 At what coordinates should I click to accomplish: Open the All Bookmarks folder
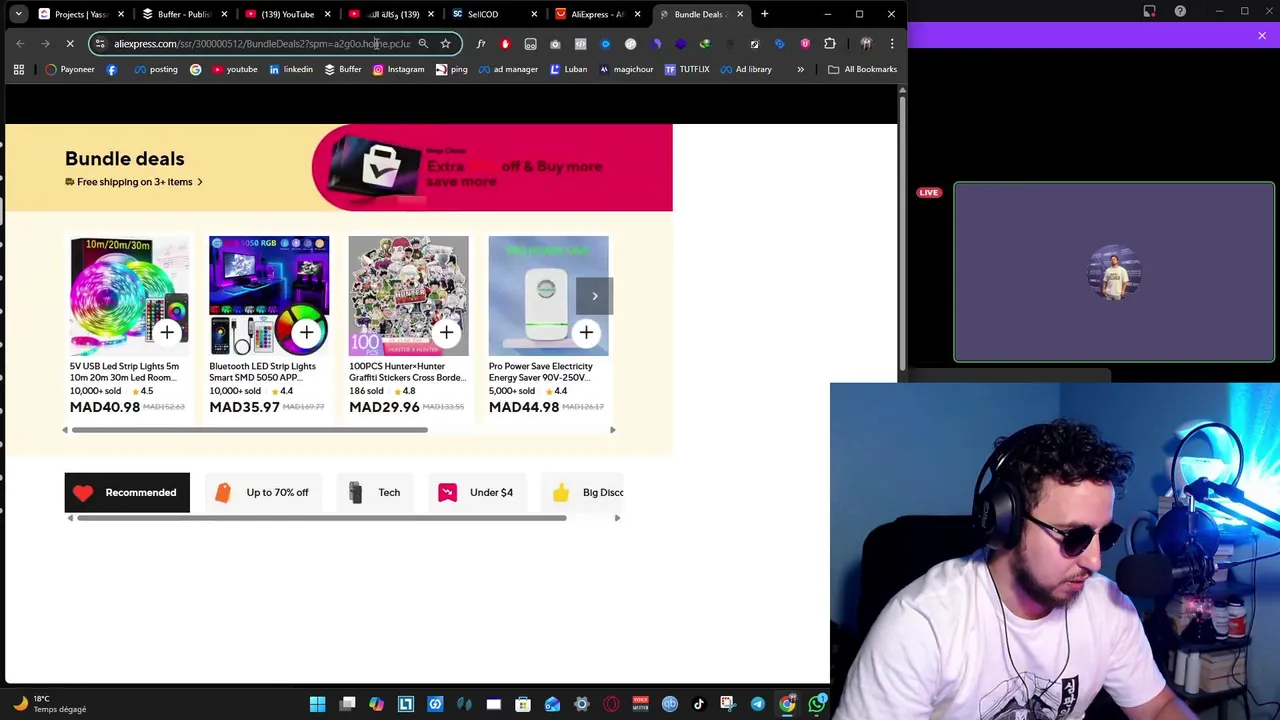pos(862,69)
